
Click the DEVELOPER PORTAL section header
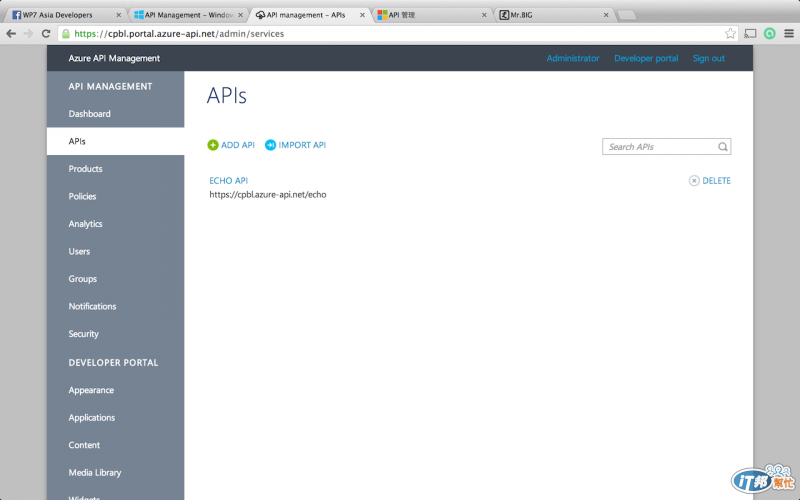pos(113,363)
